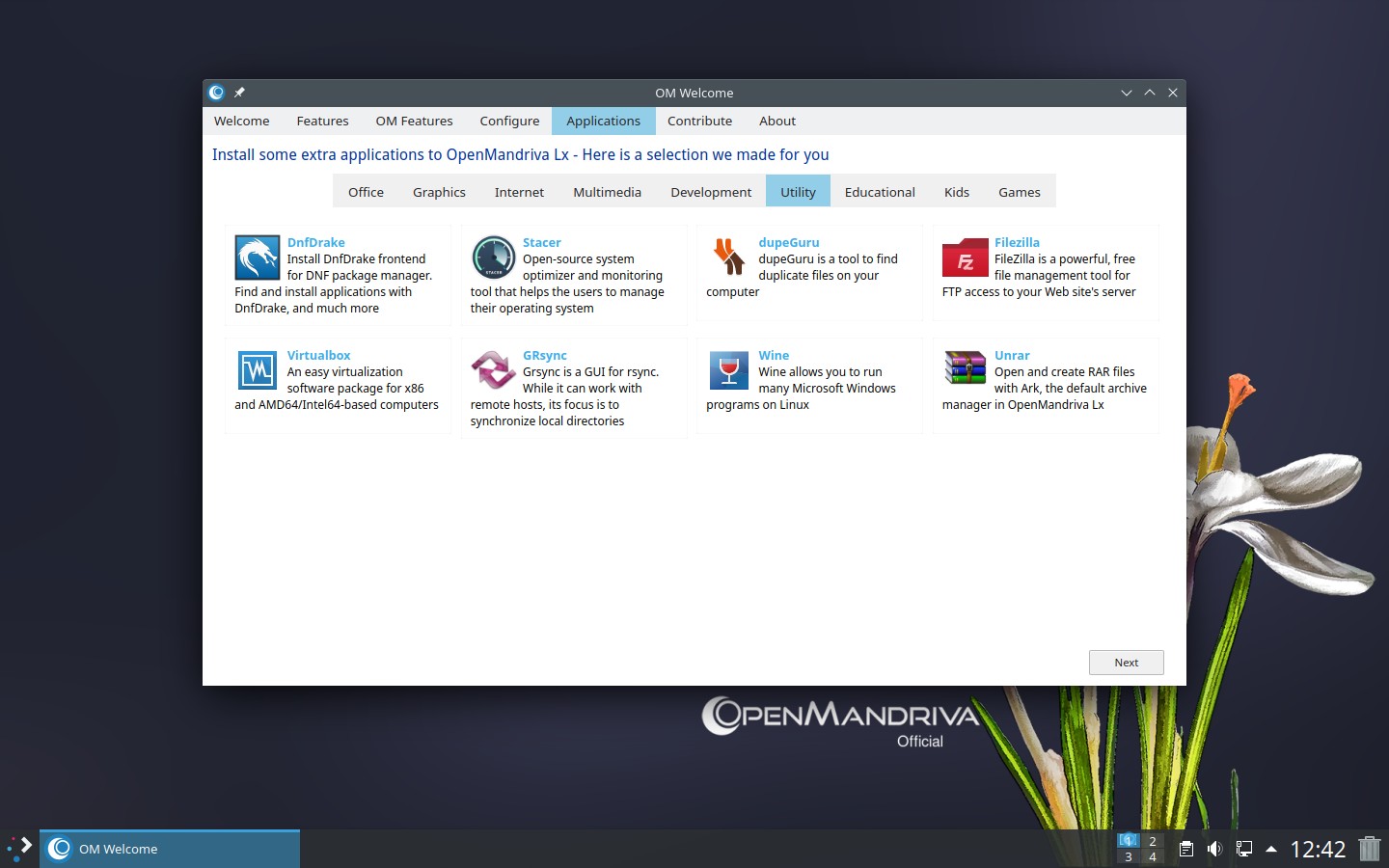The height and width of the screenshot is (868, 1389).
Task: Click the pin icon in the title bar
Action: click(x=239, y=93)
